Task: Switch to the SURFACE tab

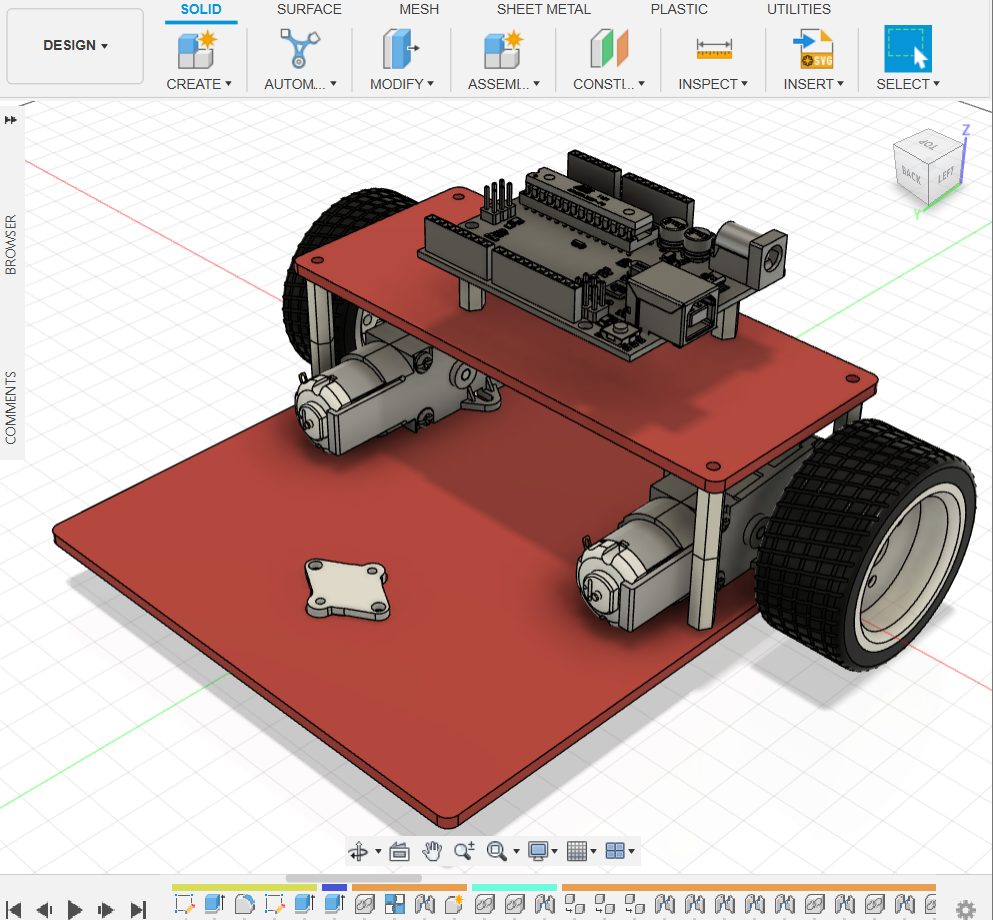Action: coord(309,9)
